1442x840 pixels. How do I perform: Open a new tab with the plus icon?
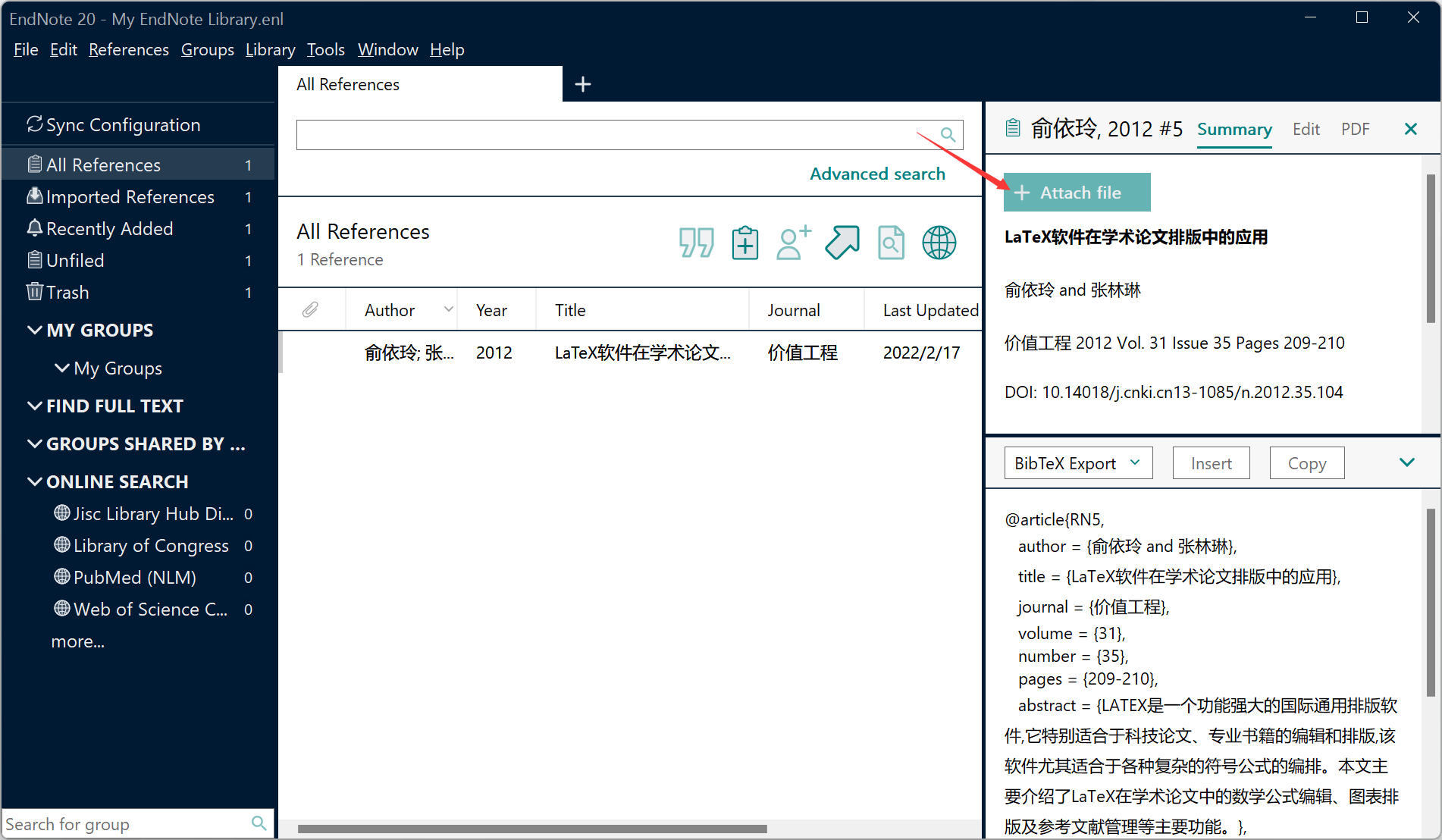pyautogui.click(x=582, y=84)
